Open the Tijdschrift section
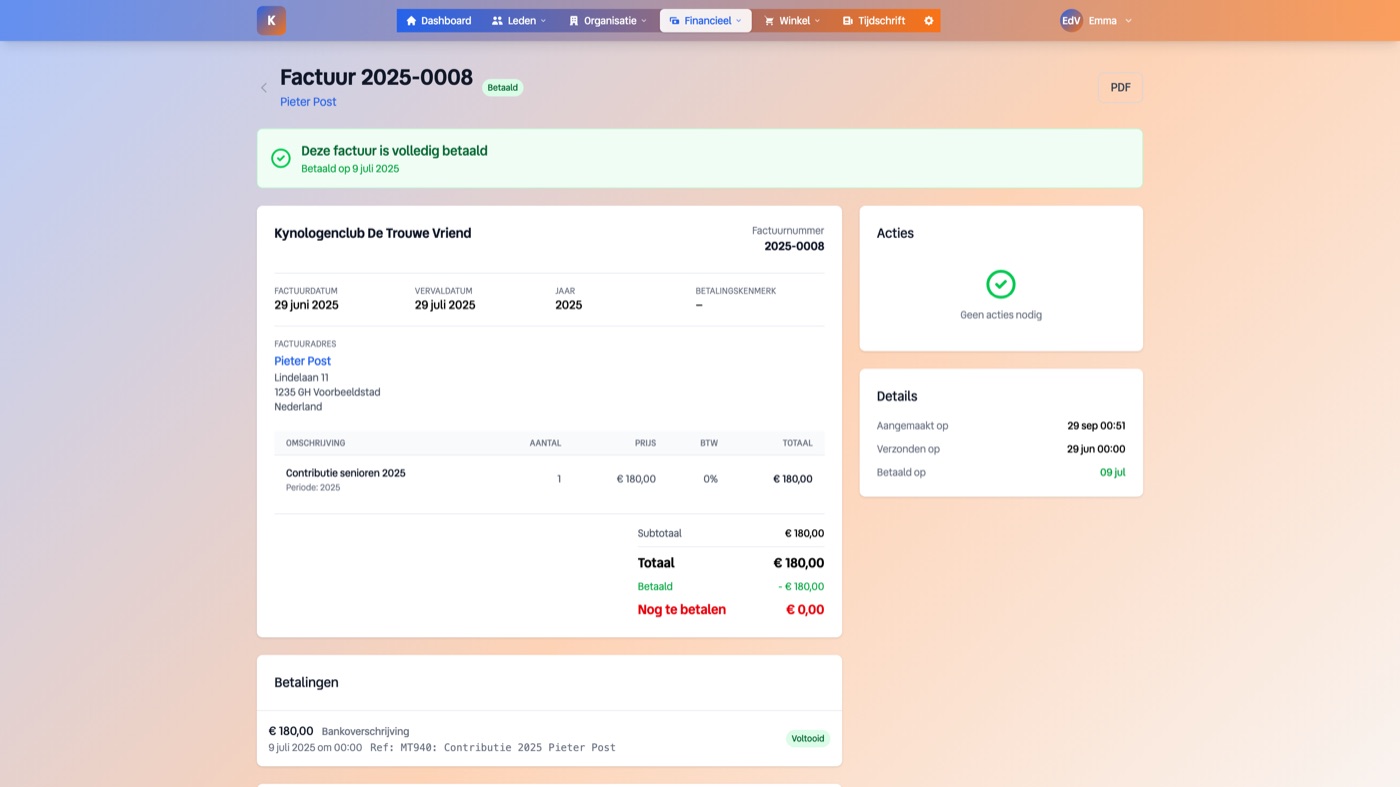The image size is (1400, 787). [x=874, y=20]
